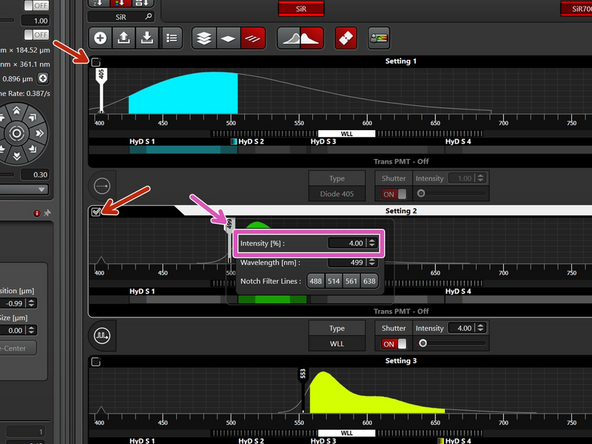Select the Setting 1 title bar
The image size is (592, 444).
[x=401, y=61]
